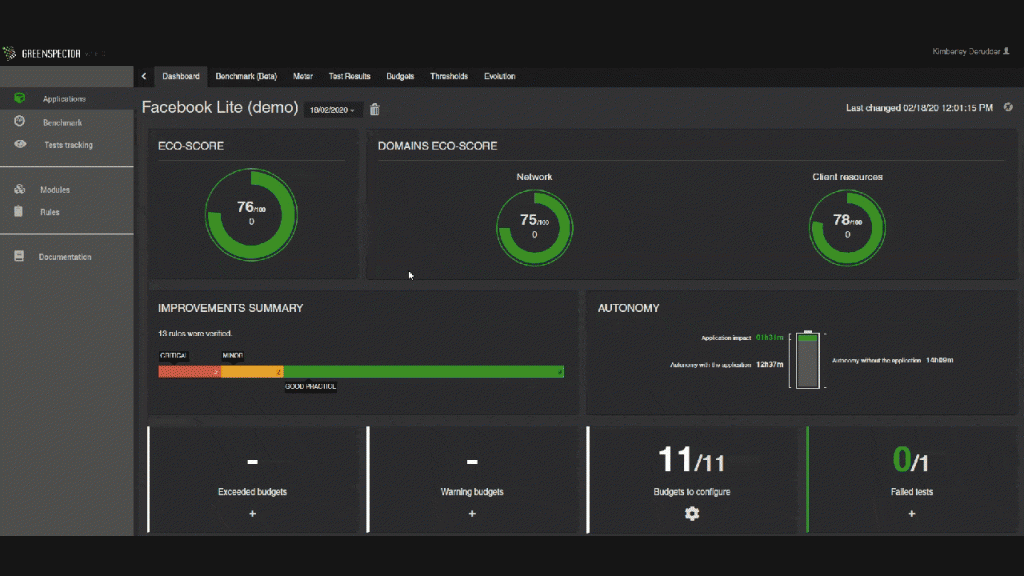Open the Budgets tab

click(x=400, y=76)
